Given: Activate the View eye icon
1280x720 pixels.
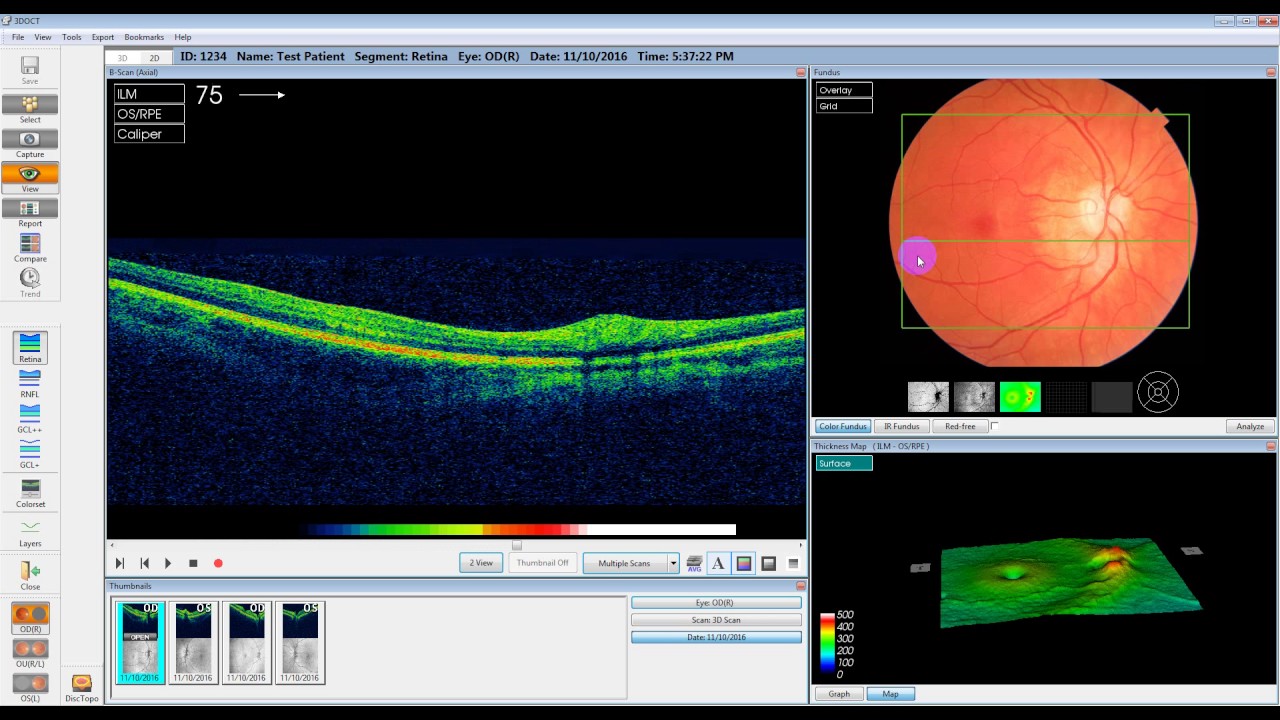Looking at the screenshot, I should 30,174.
